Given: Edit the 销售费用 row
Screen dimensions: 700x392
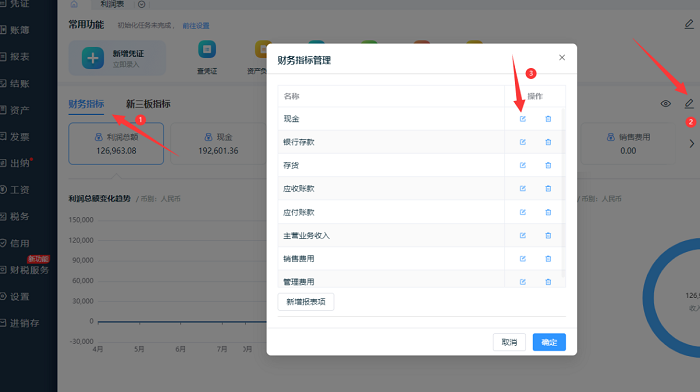Looking at the screenshot, I should pos(522,259).
